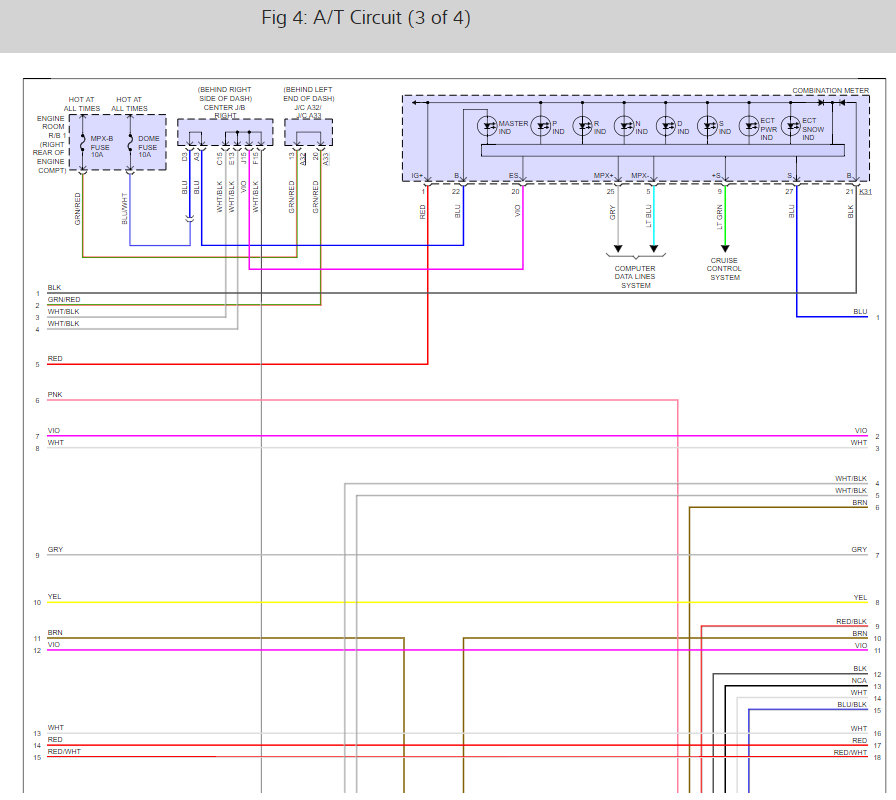This screenshot has width=896, height=800.
Task: Click the DOME fuse symbol
Action: tap(130, 143)
